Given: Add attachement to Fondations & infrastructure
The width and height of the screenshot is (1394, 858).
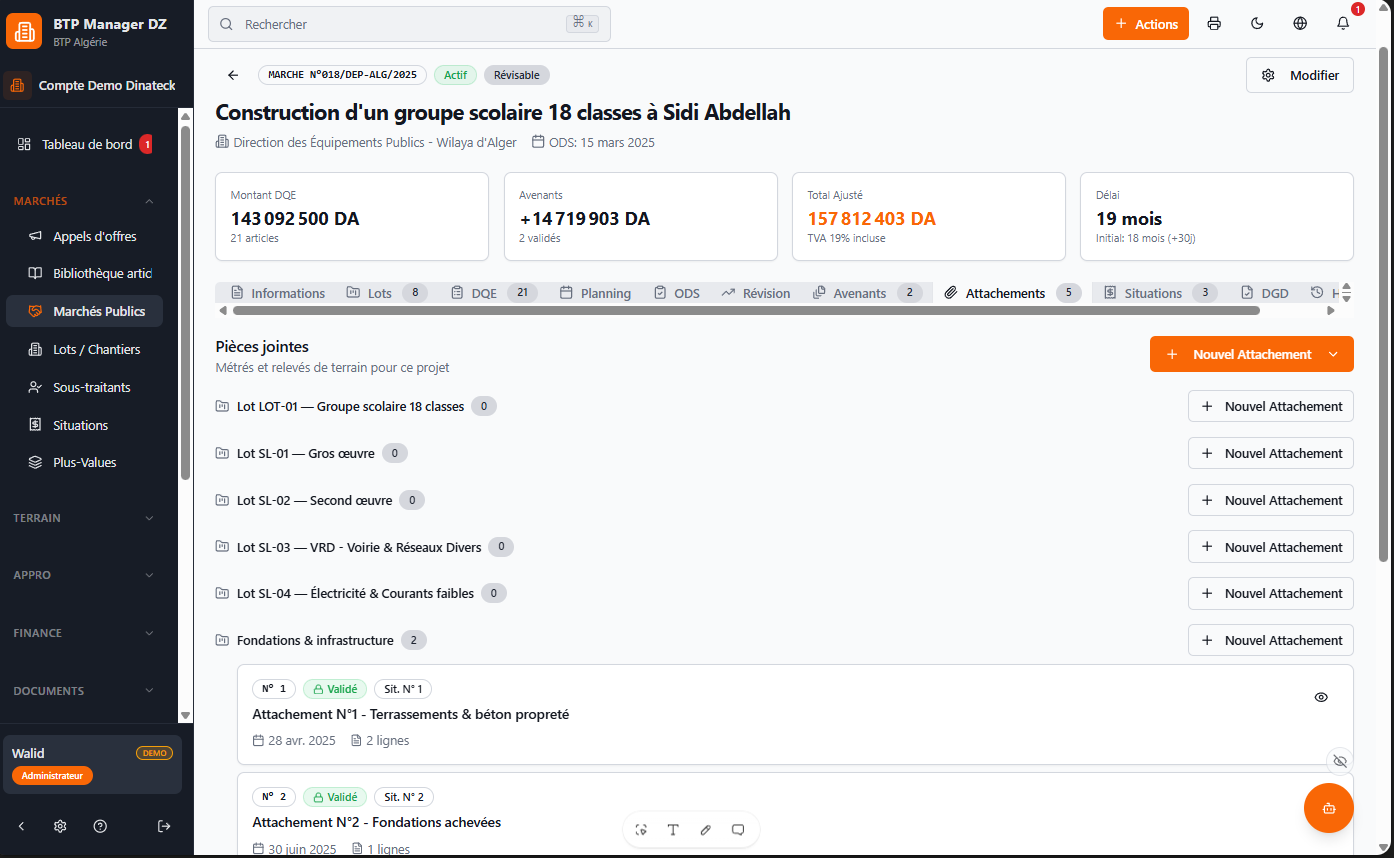Looking at the screenshot, I should point(1271,640).
